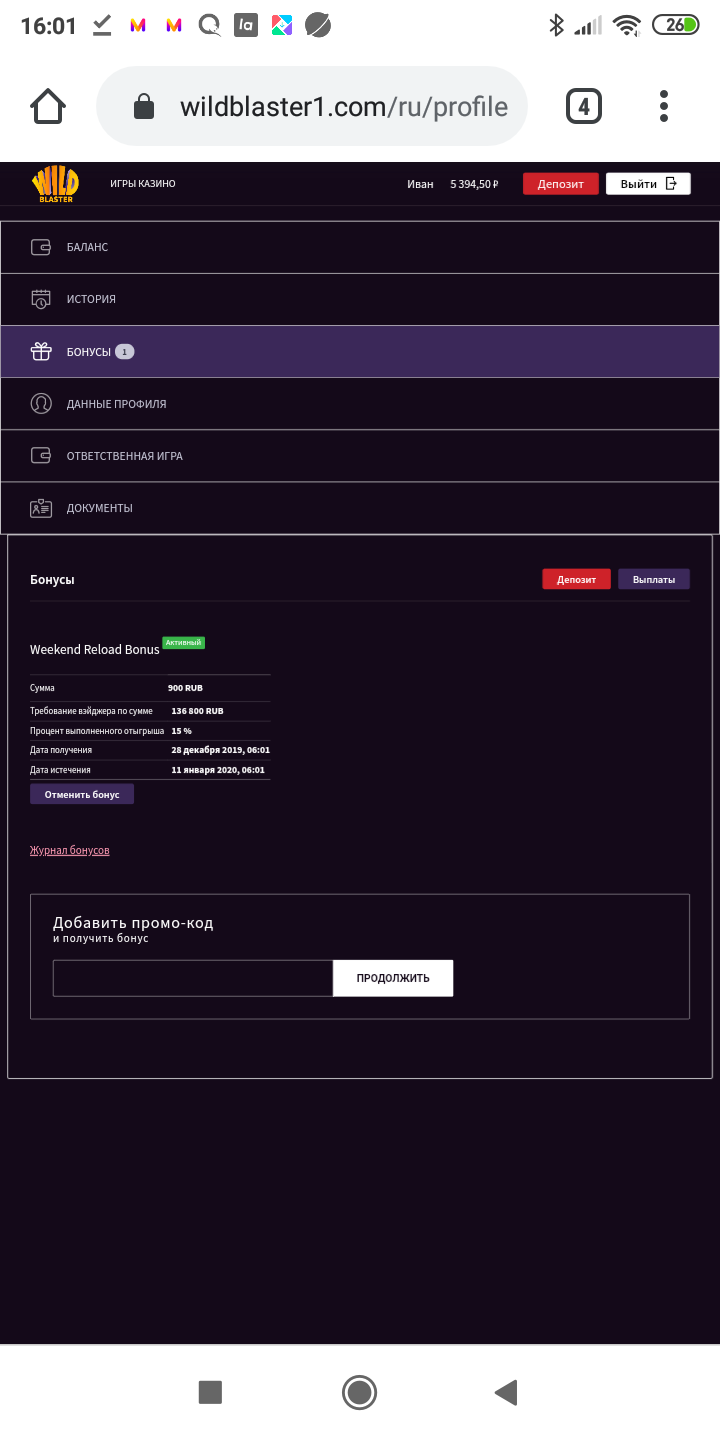
Task: Click the Wild Blaster logo
Action: [x=52, y=184]
